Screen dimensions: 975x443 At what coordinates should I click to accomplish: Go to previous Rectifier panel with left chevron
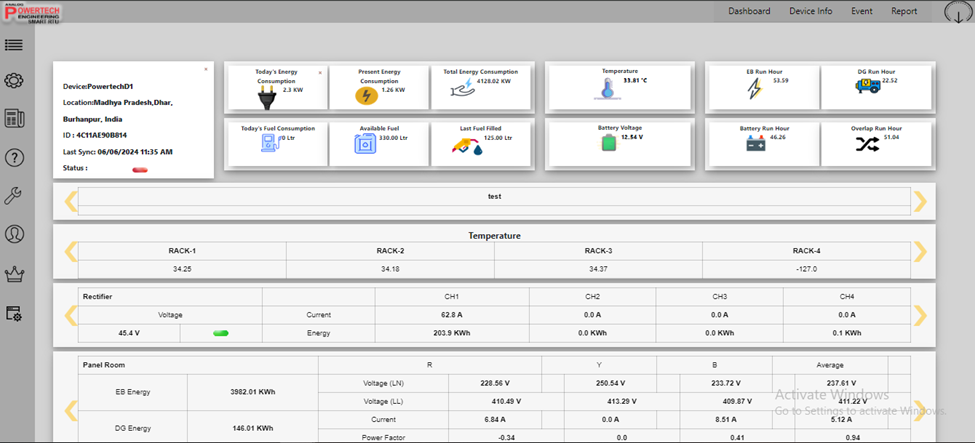71,316
